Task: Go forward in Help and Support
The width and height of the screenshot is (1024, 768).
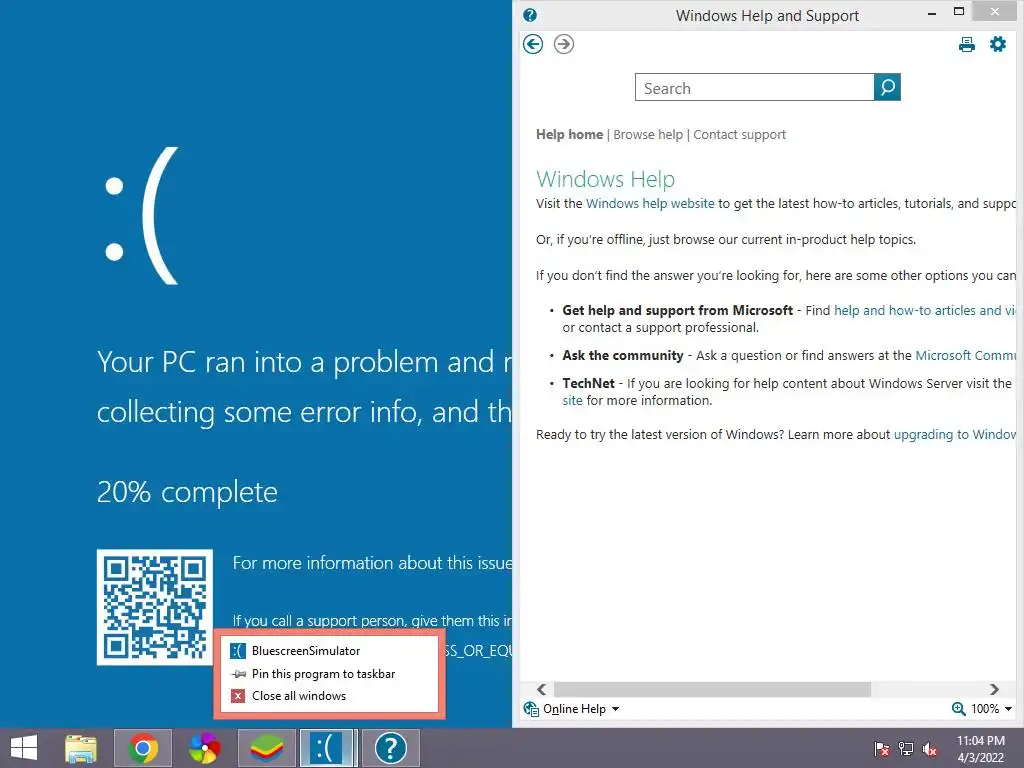Action: click(564, 44)
